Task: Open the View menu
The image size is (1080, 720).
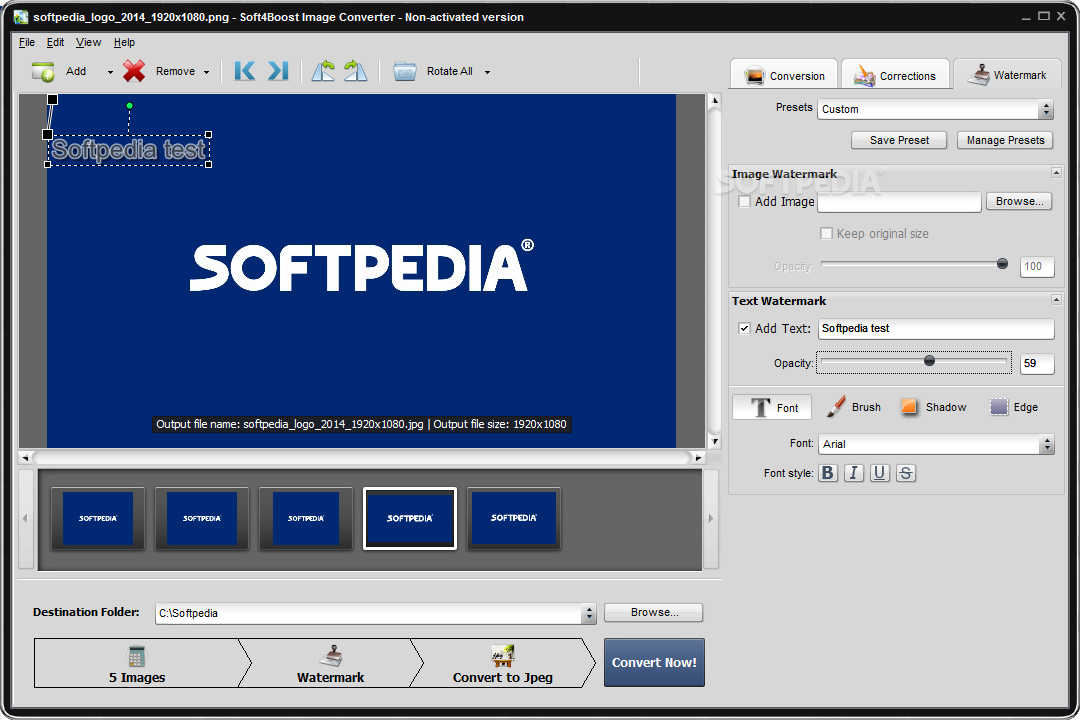Action: (x=88, y=42)
